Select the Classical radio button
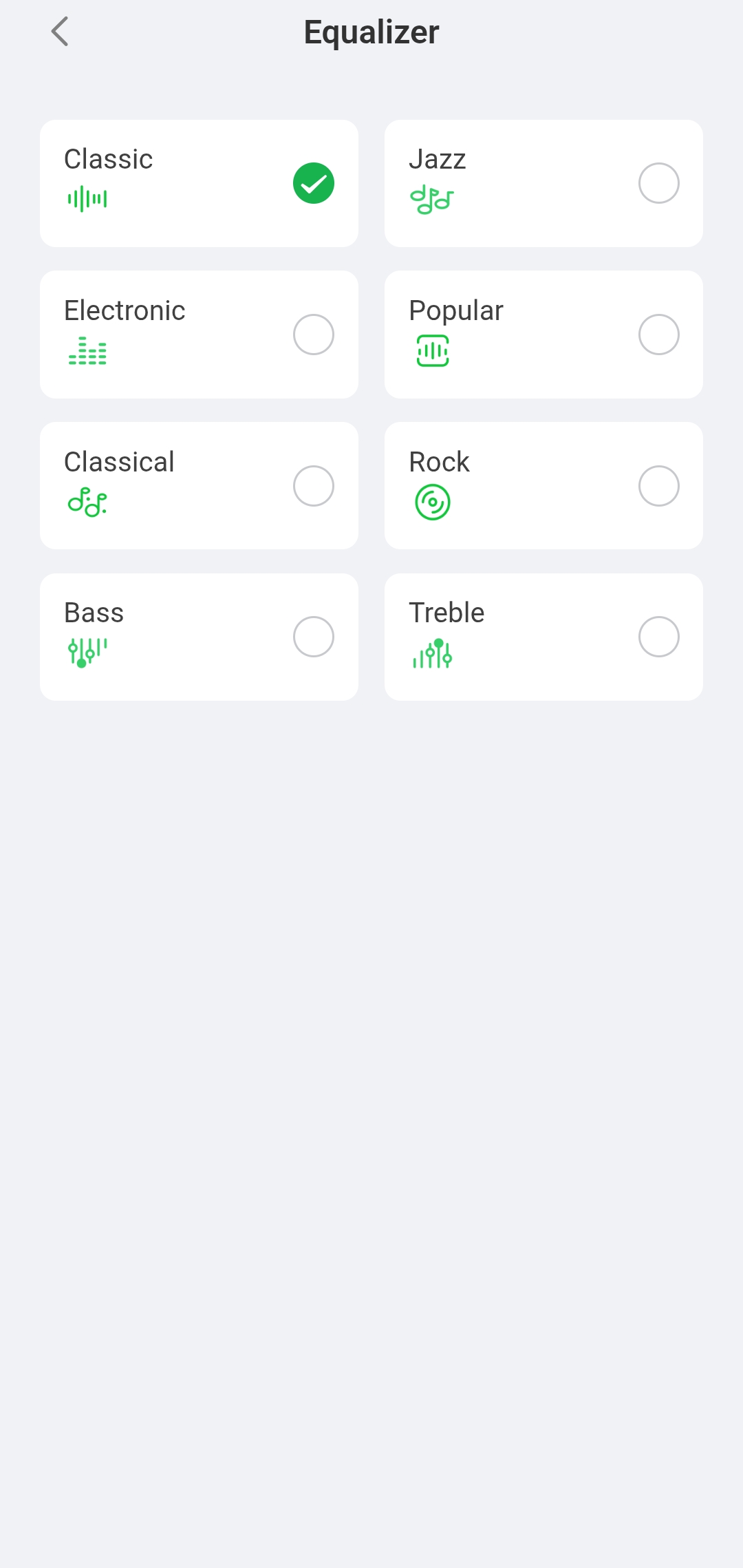The width and height of the screenshot is (743, 1568). pos(314,486)
